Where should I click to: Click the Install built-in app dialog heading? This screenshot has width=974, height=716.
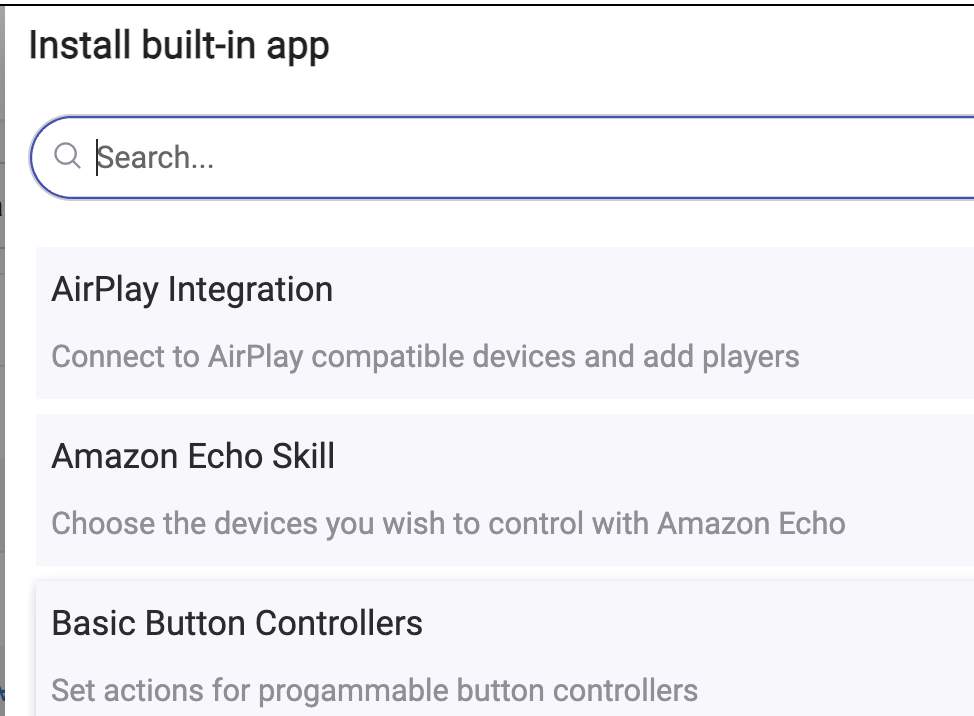(179, 46)
